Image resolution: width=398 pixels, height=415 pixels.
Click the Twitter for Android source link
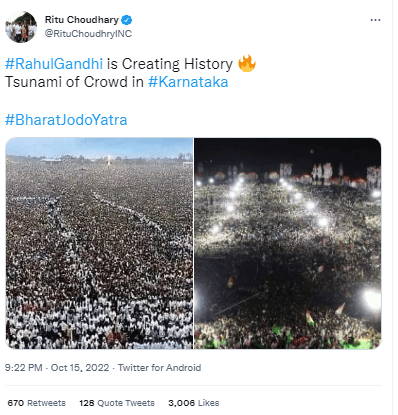(159, 368)
